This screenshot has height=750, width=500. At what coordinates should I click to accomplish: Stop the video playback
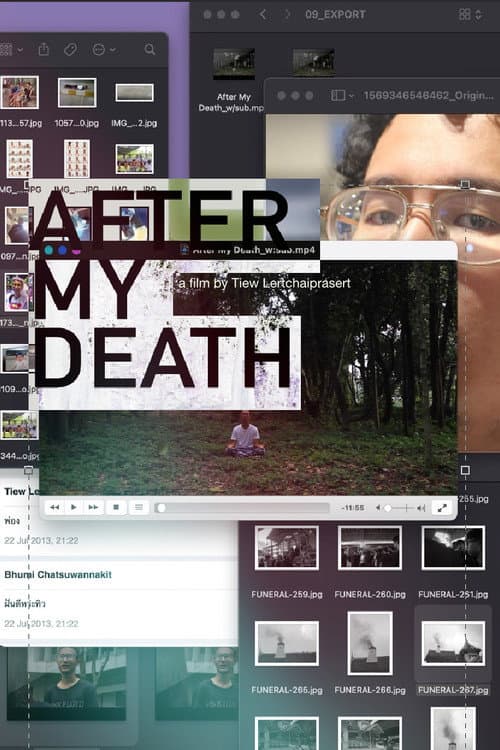click(x=116, y=507)
